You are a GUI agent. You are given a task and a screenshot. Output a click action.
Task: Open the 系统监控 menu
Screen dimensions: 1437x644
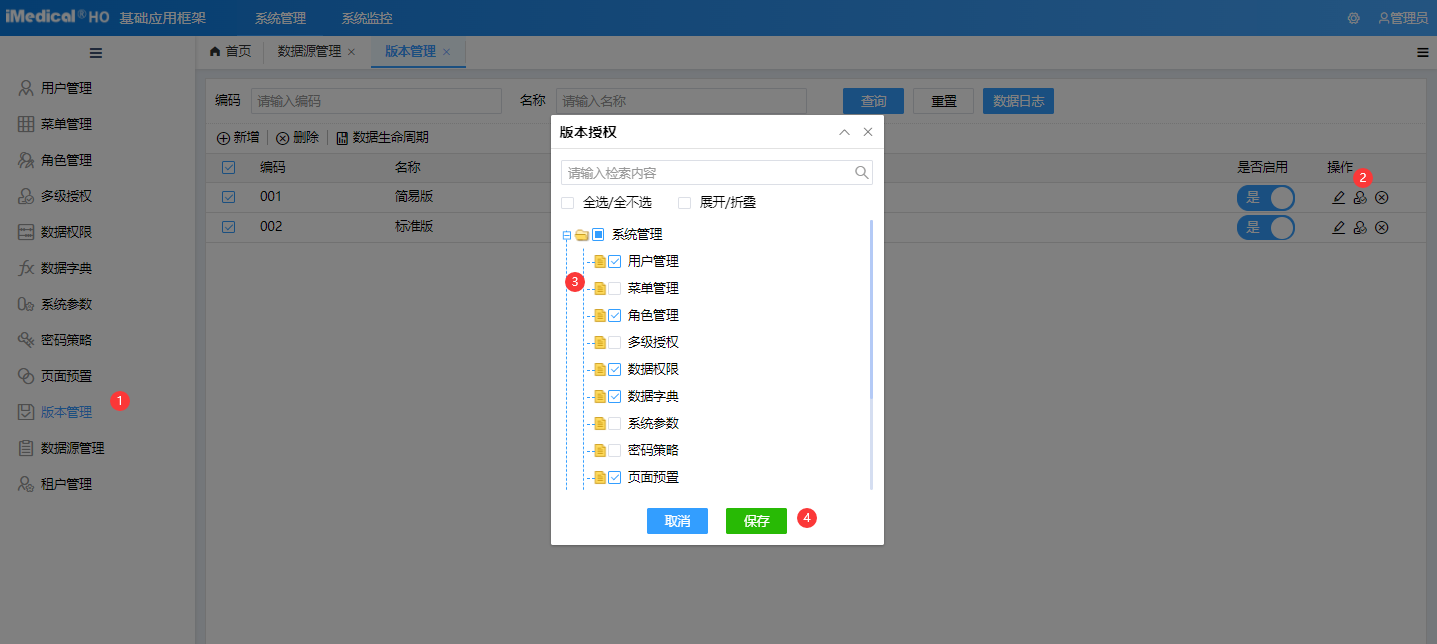point(366,17)
